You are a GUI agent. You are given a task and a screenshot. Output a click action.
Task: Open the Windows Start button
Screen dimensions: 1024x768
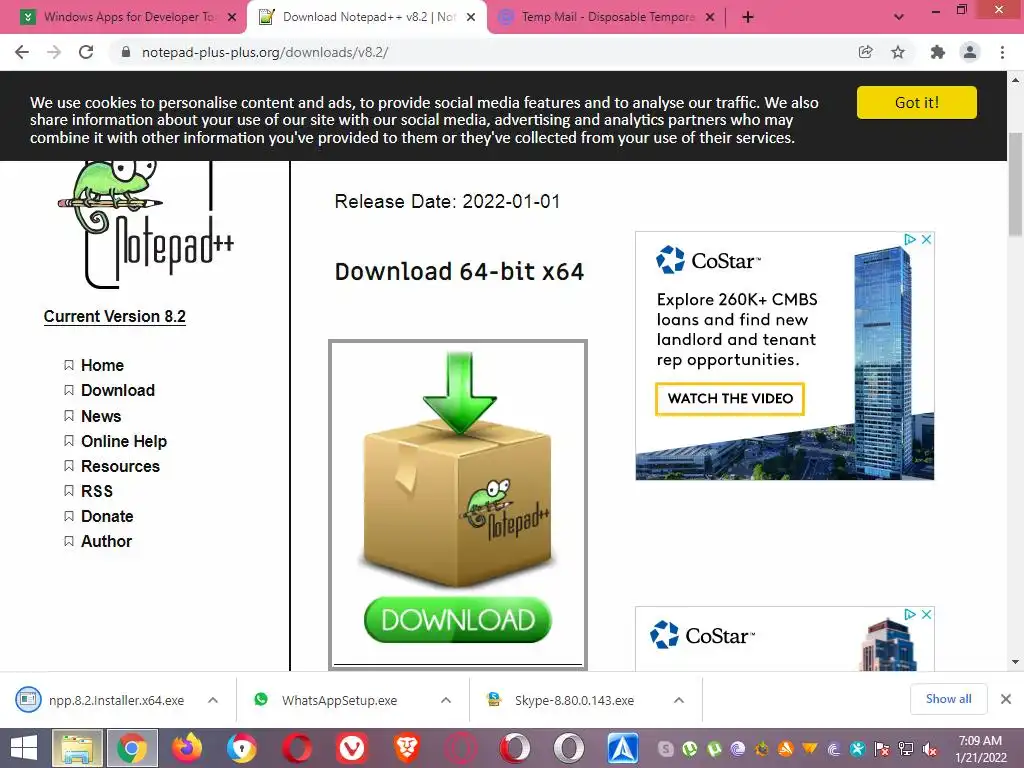coord(24,748)
